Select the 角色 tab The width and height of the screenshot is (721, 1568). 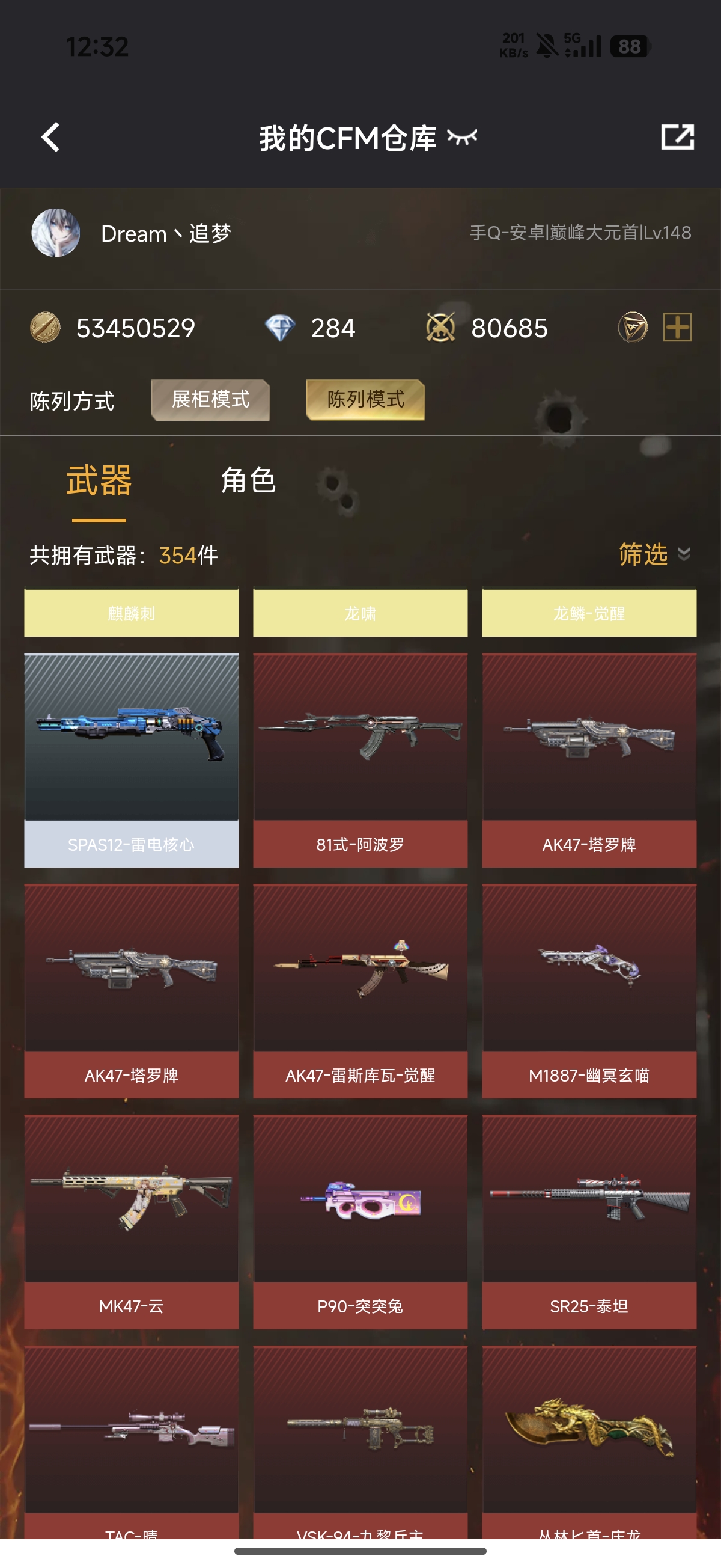tap(248, 481)
